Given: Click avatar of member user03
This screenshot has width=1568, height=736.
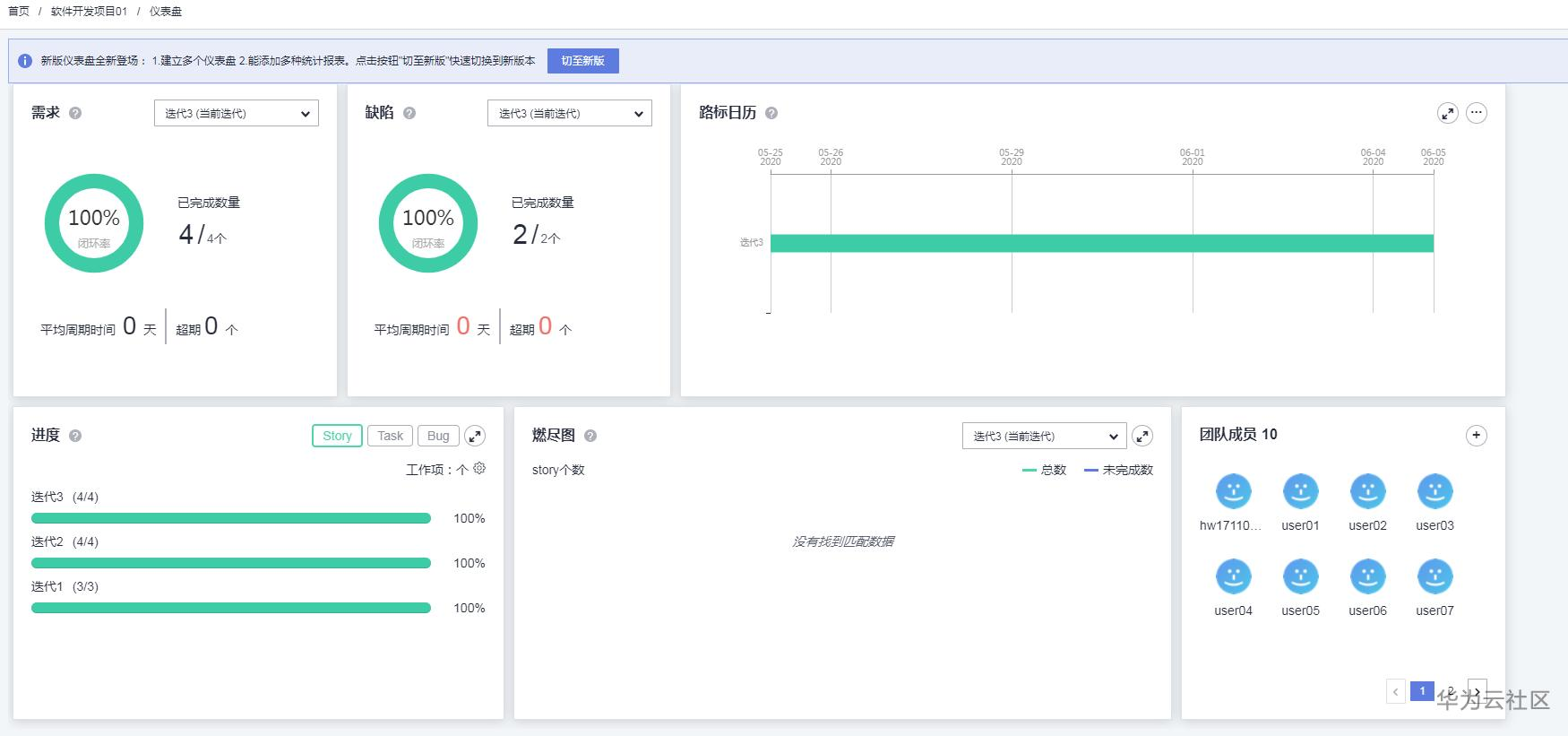Looking at the screenshot, I should point(1434,491).
